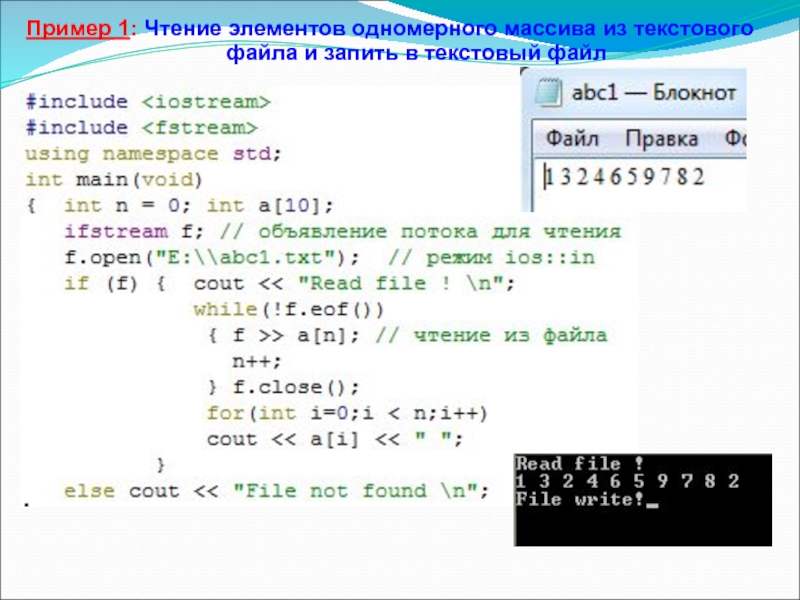
Task: Click the comment 'чтение из файла'
Action: click(x=510, y=335)
